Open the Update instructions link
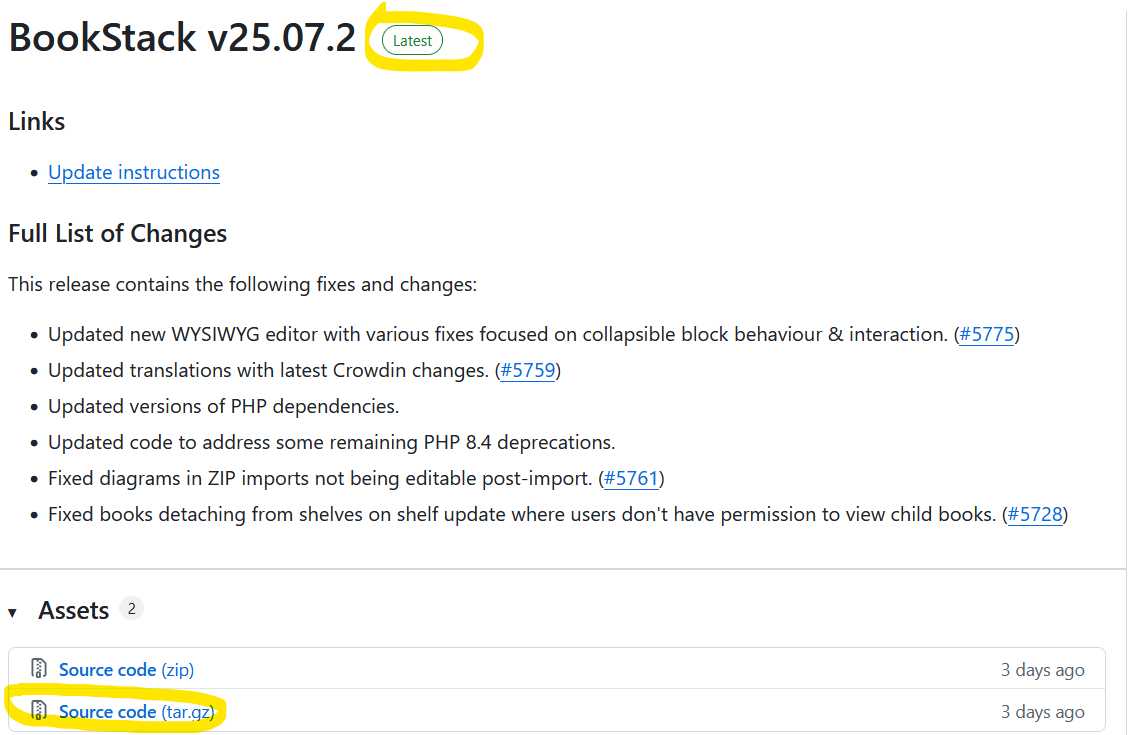The height and width of the screenshot is (735, 1132). 134,172
